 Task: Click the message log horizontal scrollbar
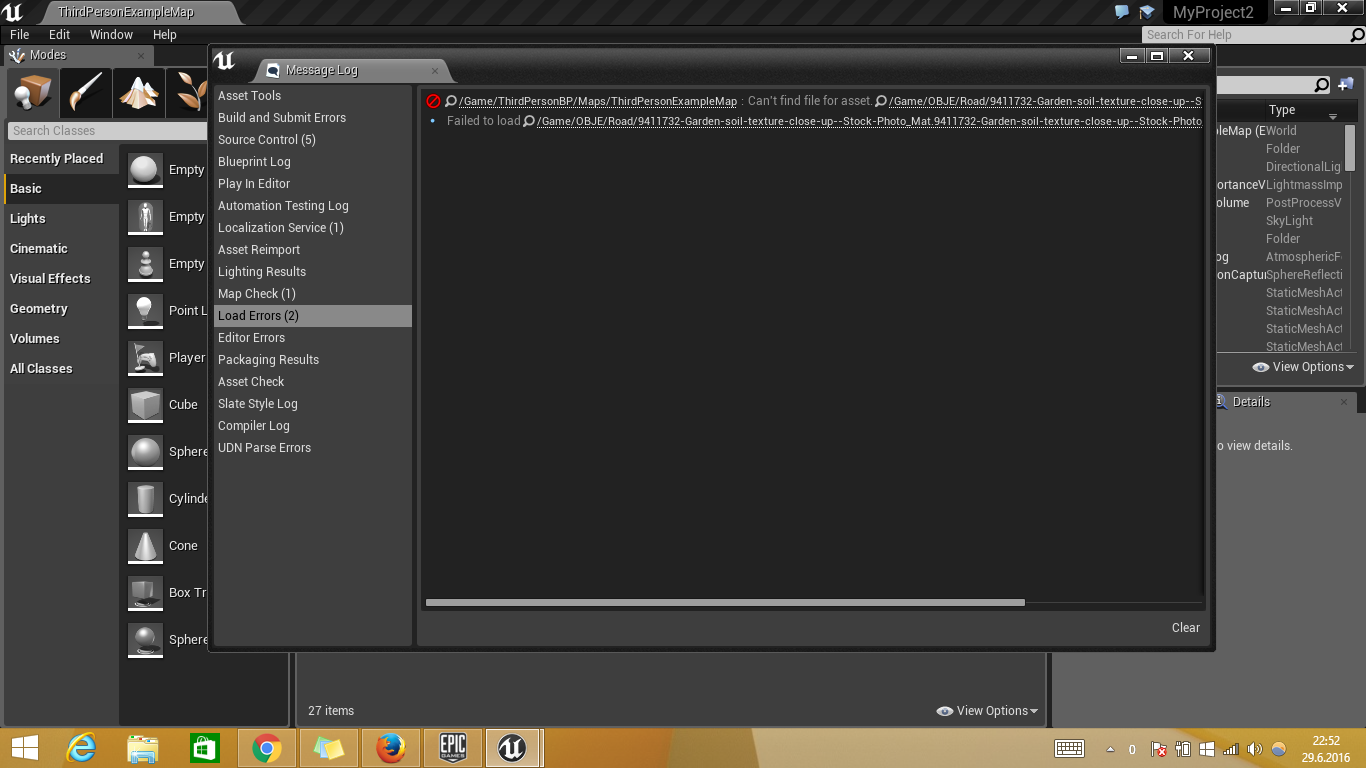click(725, 603)
